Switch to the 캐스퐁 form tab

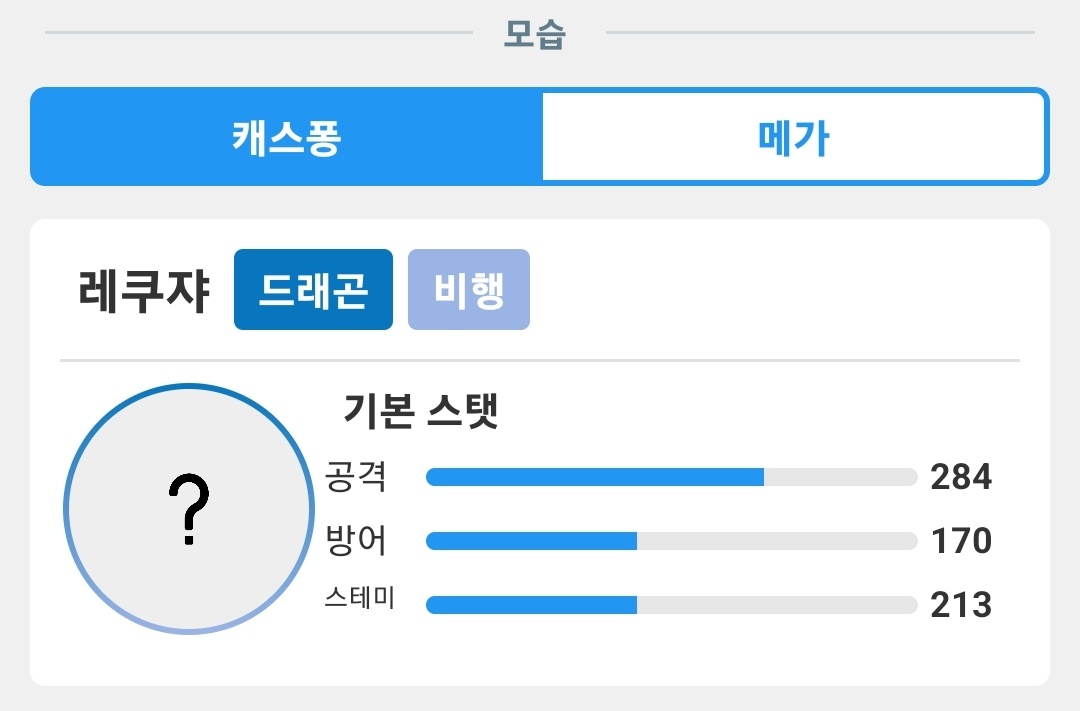pos(287,137)
